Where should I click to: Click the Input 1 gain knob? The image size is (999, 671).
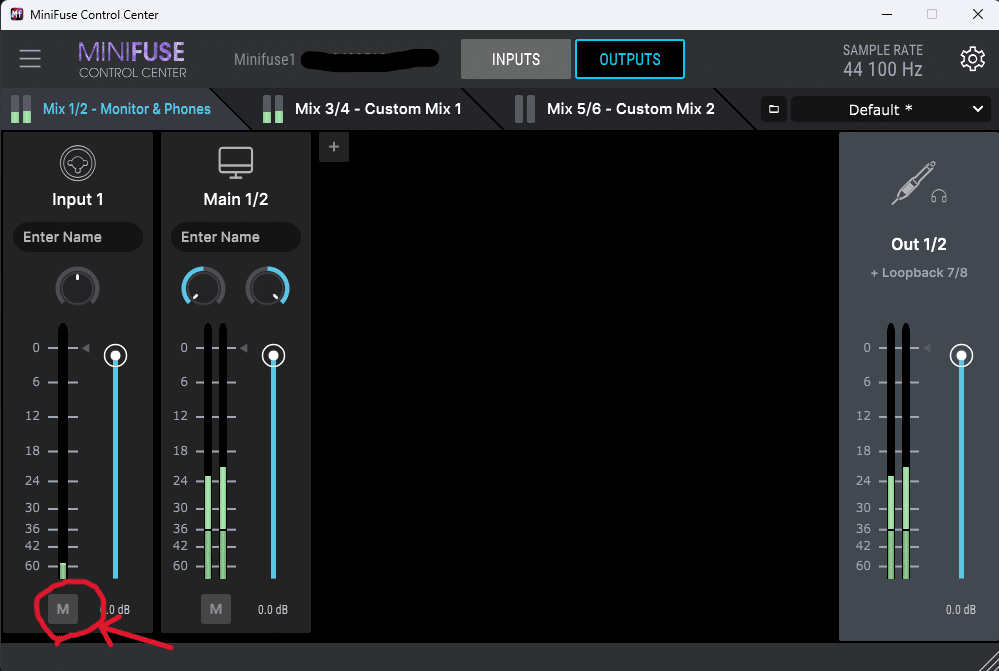77,286
